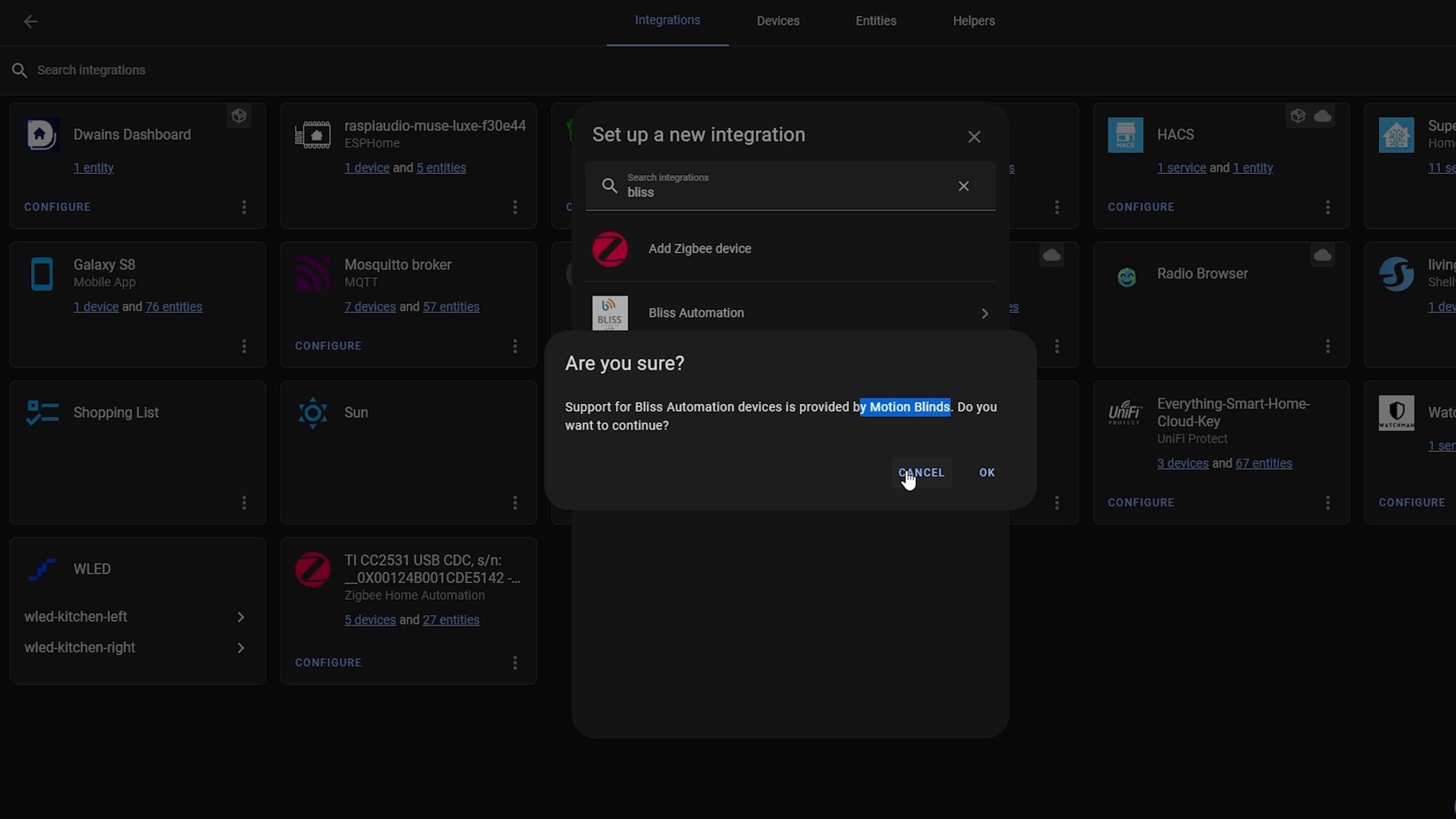Open the 67 entities link on UniFi Protect card
The image size is (1456, 819).
click(x=1264, y=464)
